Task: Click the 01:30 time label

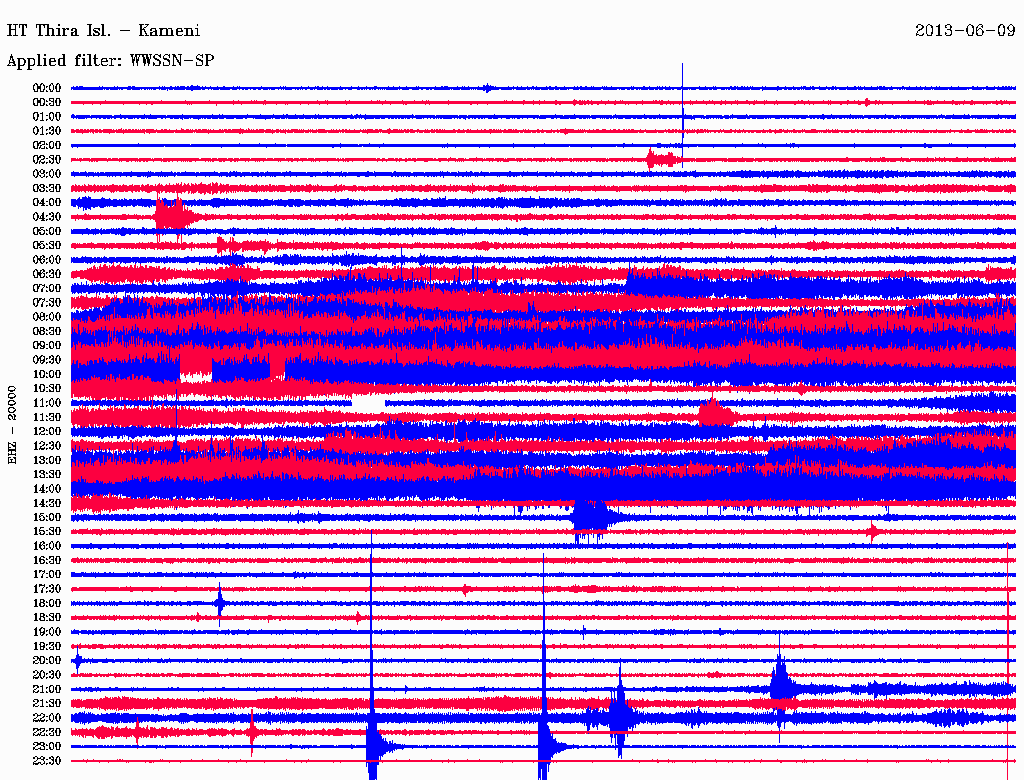Action: 47,131
